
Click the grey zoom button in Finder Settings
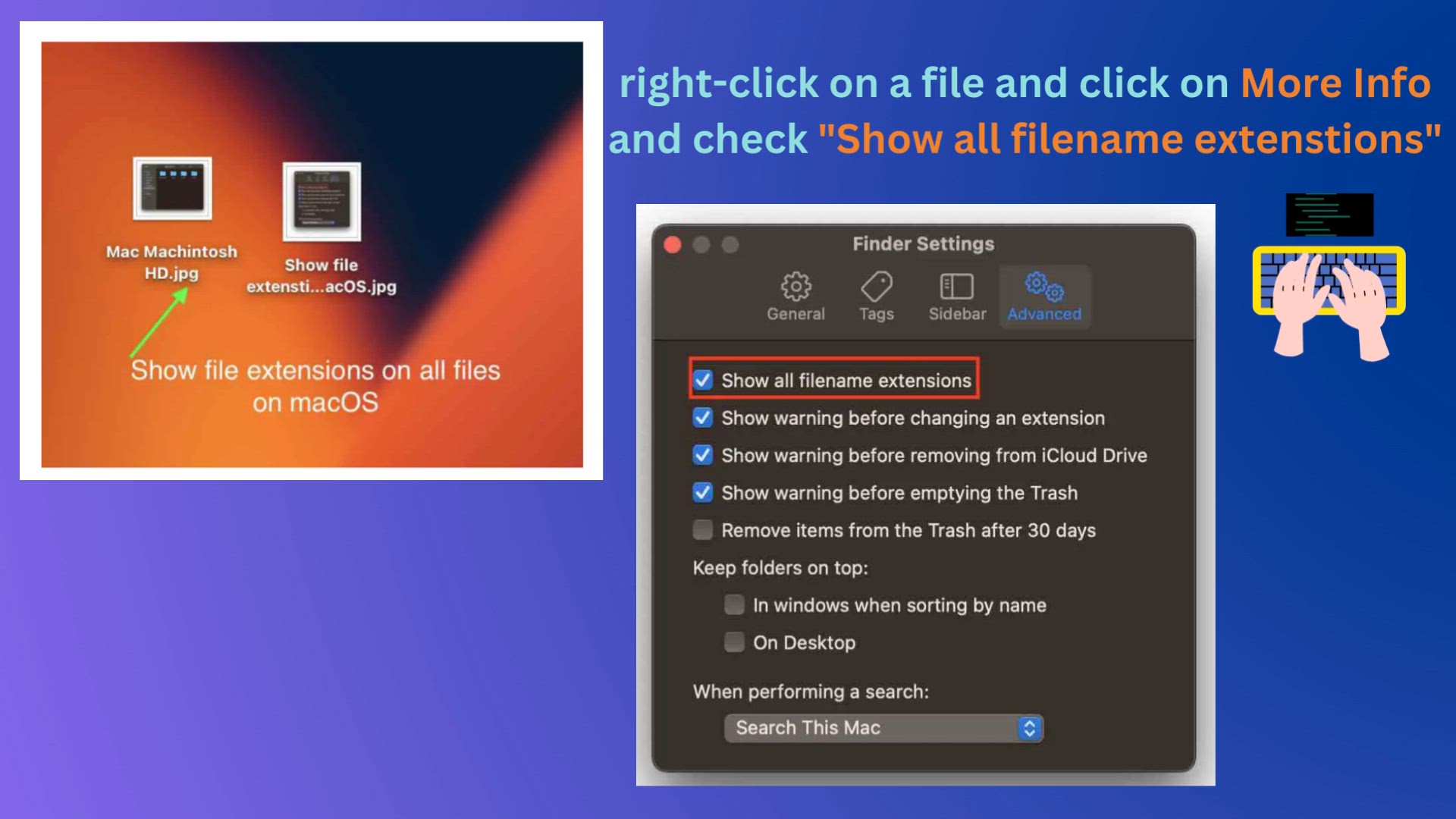tap(730, 244)
